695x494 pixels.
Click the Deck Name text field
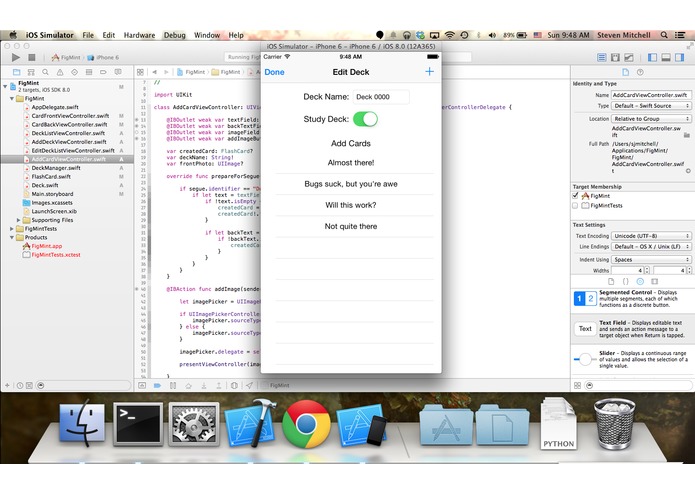(381, 97)
